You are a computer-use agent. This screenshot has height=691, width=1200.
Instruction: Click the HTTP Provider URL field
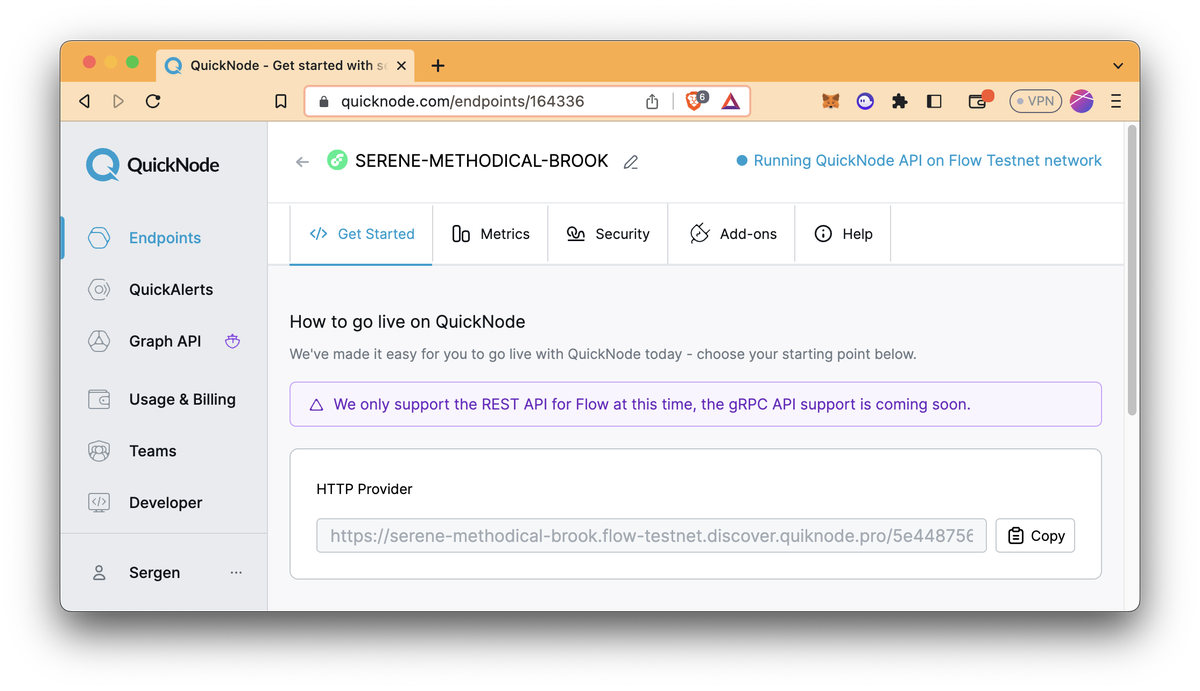pyautogui.click(x=651, y=536)
